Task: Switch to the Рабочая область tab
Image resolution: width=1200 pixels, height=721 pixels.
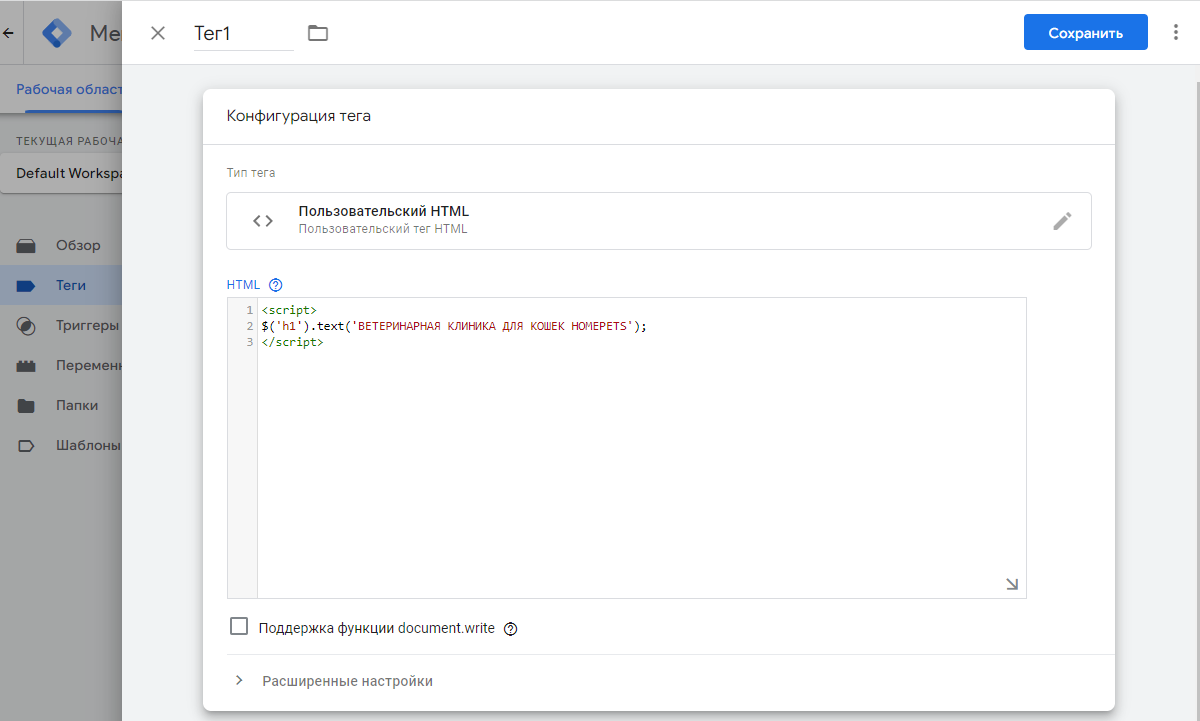Action: click(x=68, y=89)
